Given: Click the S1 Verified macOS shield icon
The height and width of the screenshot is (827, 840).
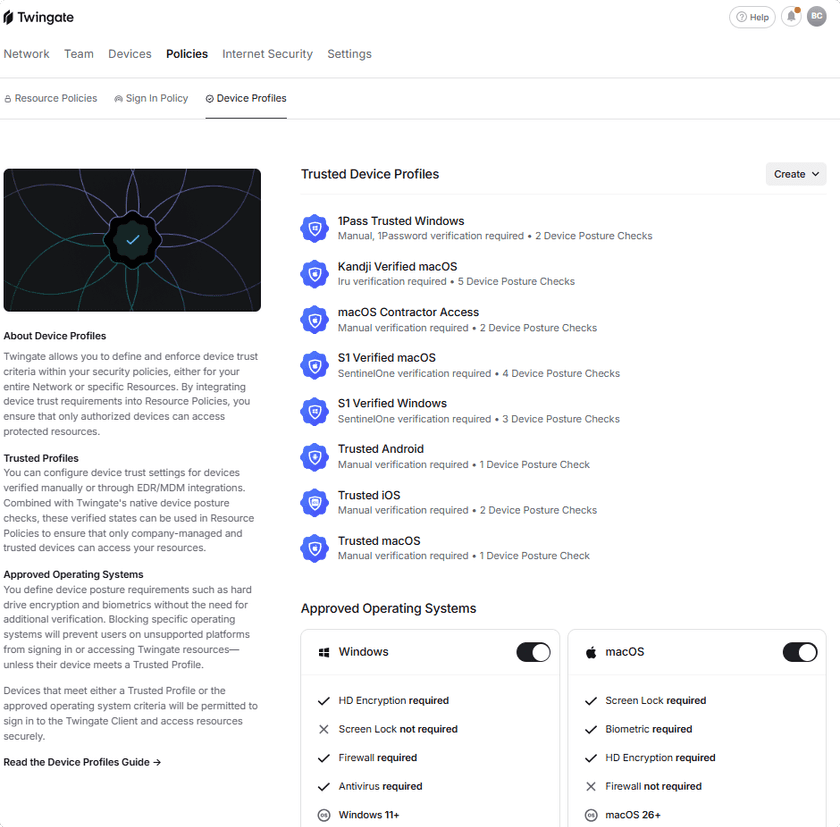Looking at the screenshot, I should click(x=315, y=365).
